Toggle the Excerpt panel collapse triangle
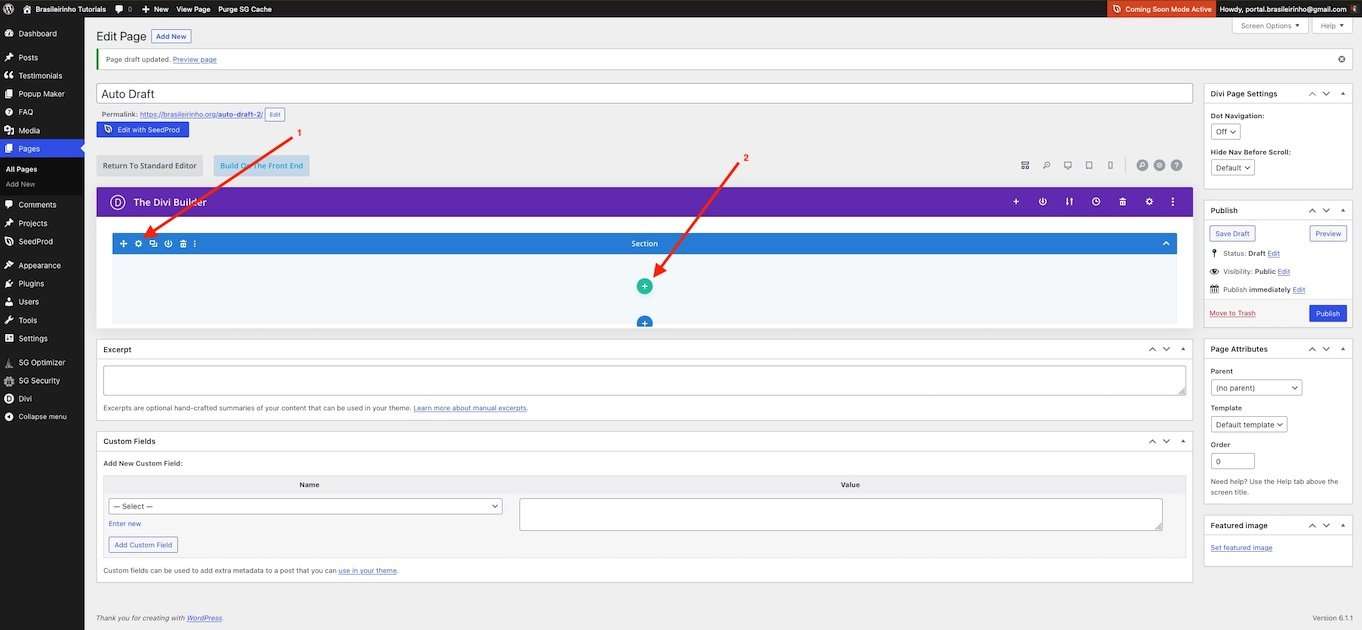The width and height of the screenshot is (1362, 630). (x=1183, y=349)
